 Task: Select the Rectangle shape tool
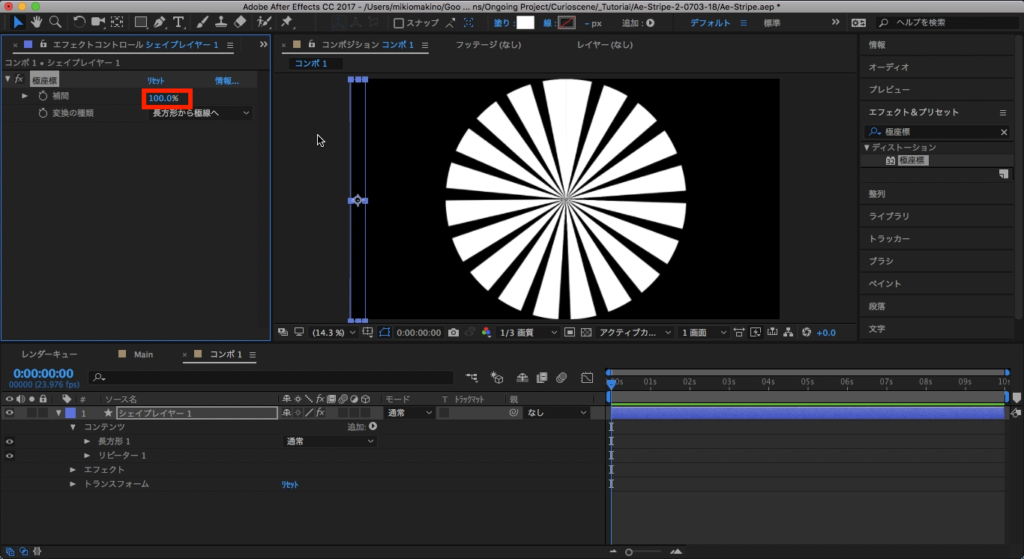(x=140, y=22)
